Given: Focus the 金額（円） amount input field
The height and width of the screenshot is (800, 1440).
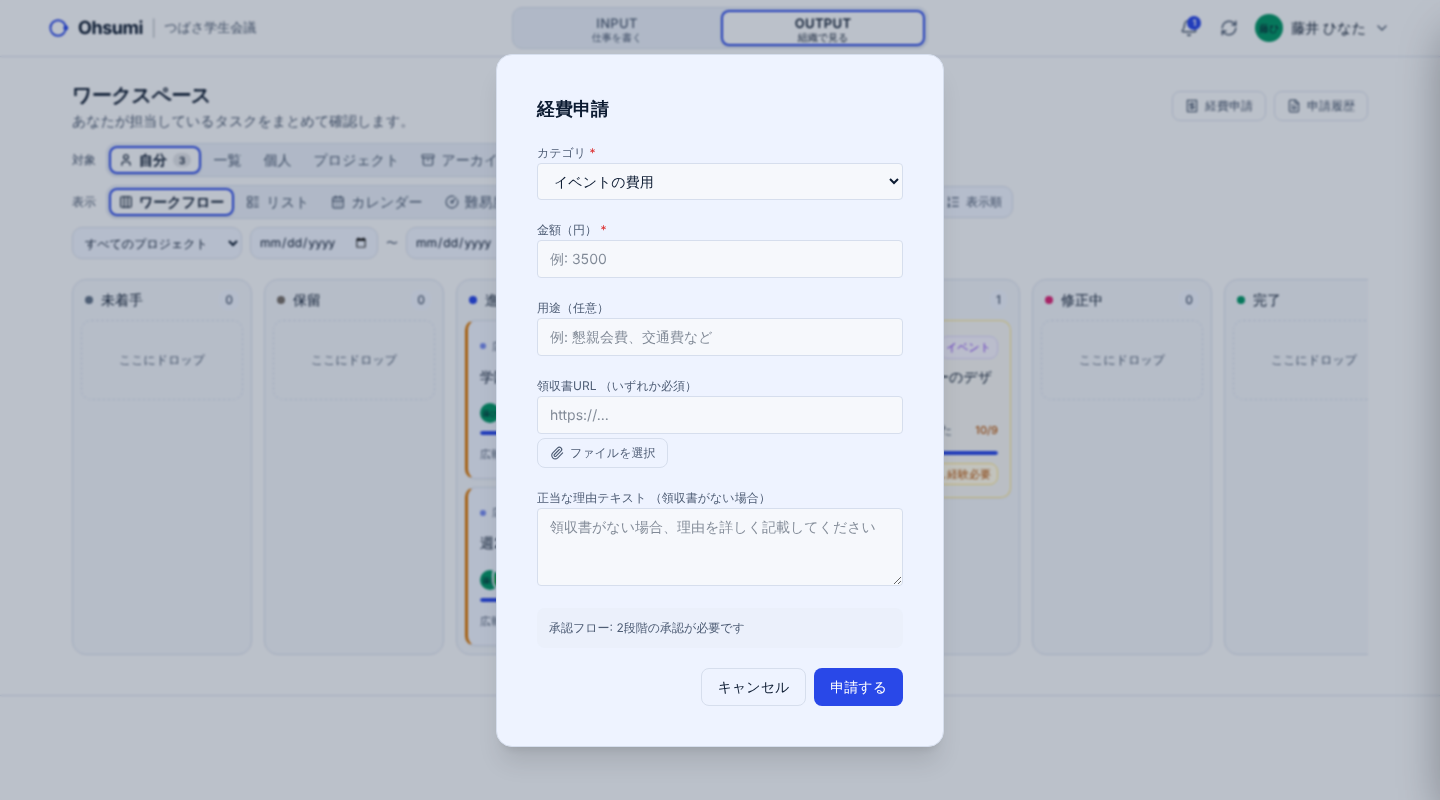Looking at the screenshot, I should click(720, 259).
